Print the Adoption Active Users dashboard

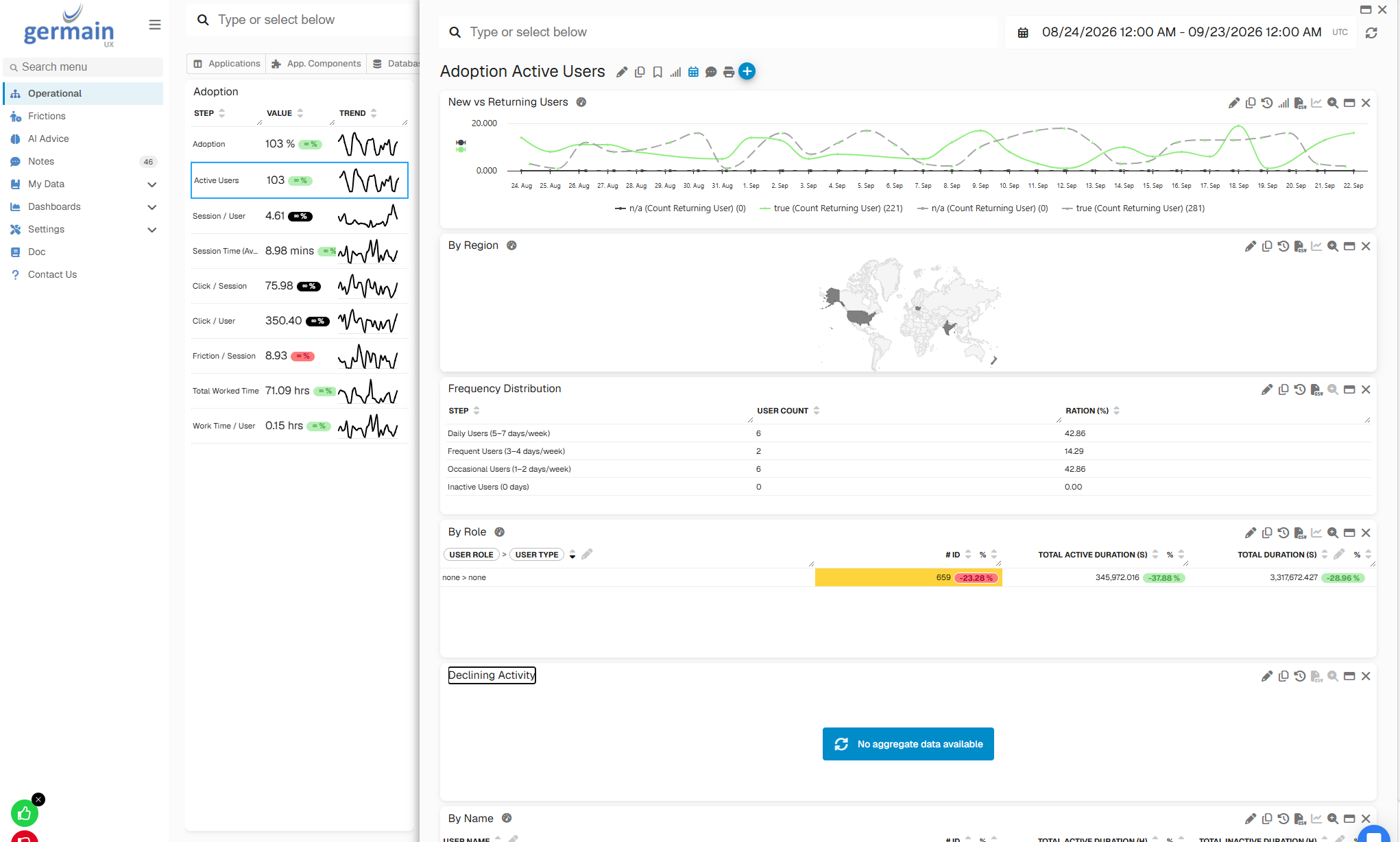[729, 72]
